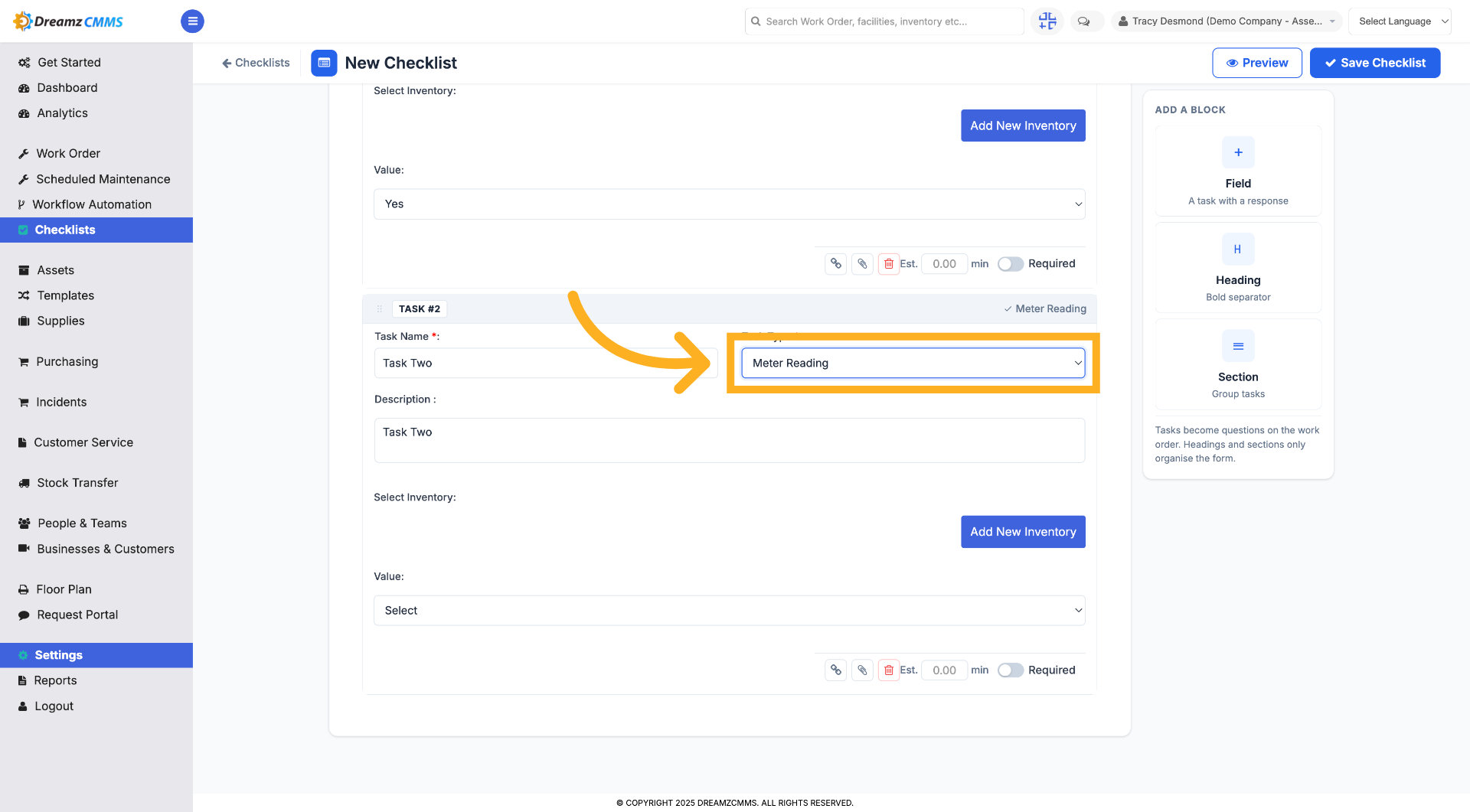Image resolution: width=1470 pixels, height=812 pixels.
Task: Open Analytics in sidebar
Action: click(x=96, y=113)
